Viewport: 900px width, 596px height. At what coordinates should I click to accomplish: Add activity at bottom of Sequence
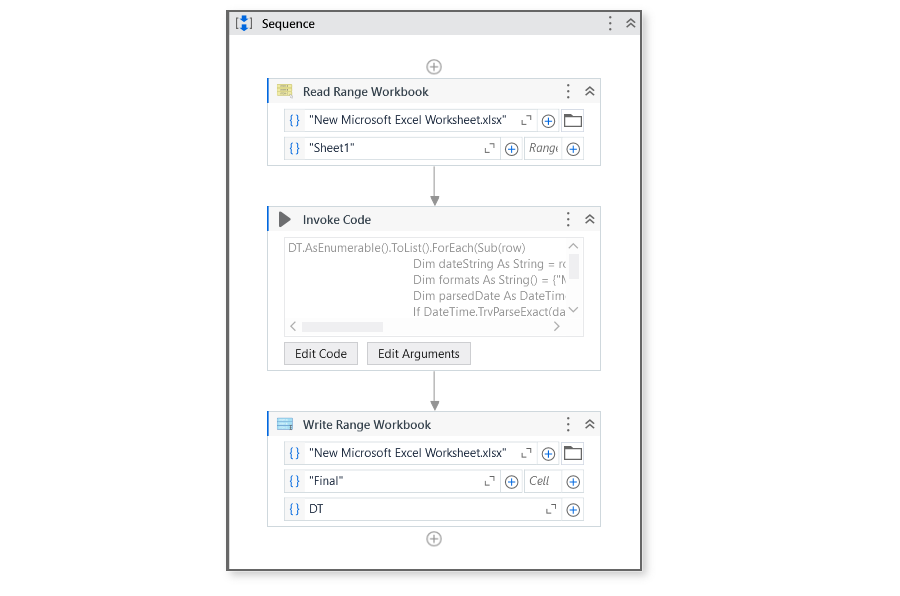pyautogui.click(x=434, y=539)
